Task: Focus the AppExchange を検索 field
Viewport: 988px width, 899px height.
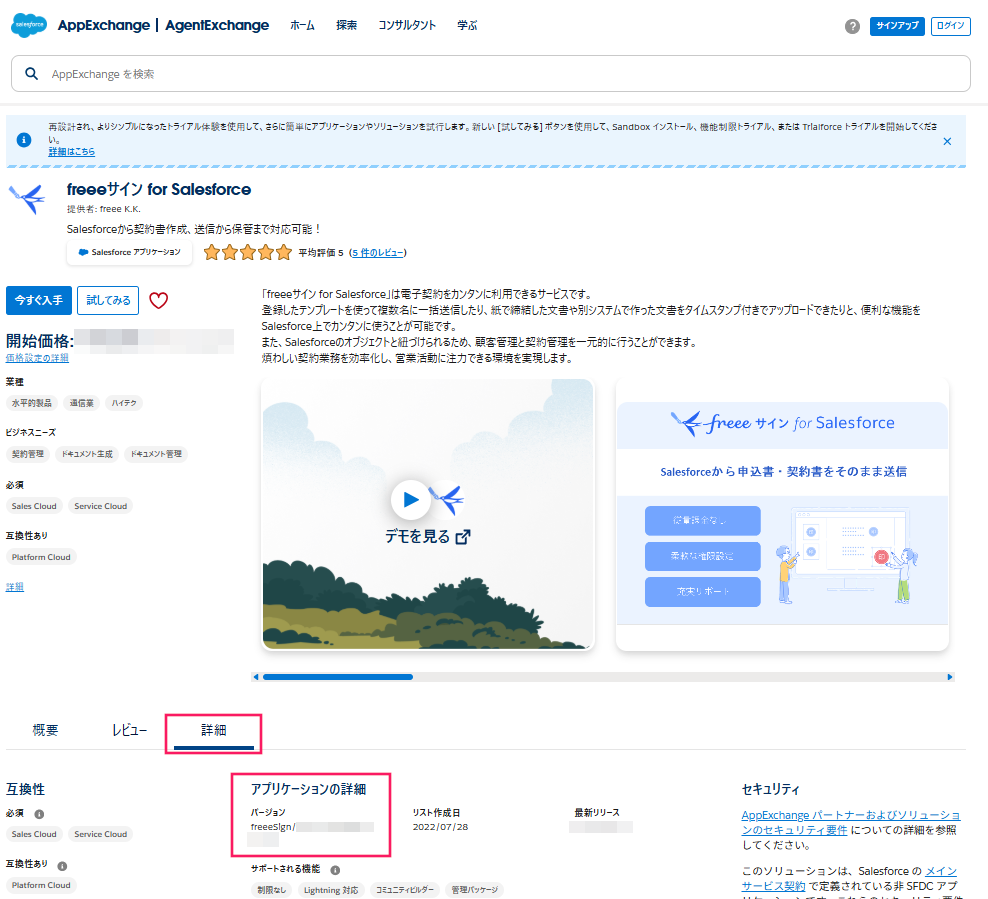Action: (491, 74)
